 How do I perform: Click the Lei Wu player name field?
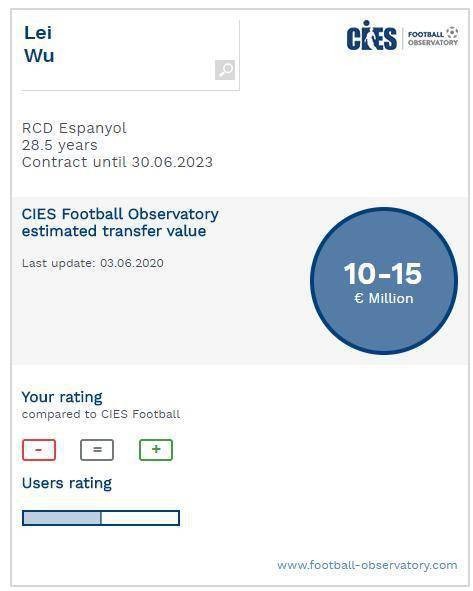(130, 55)
